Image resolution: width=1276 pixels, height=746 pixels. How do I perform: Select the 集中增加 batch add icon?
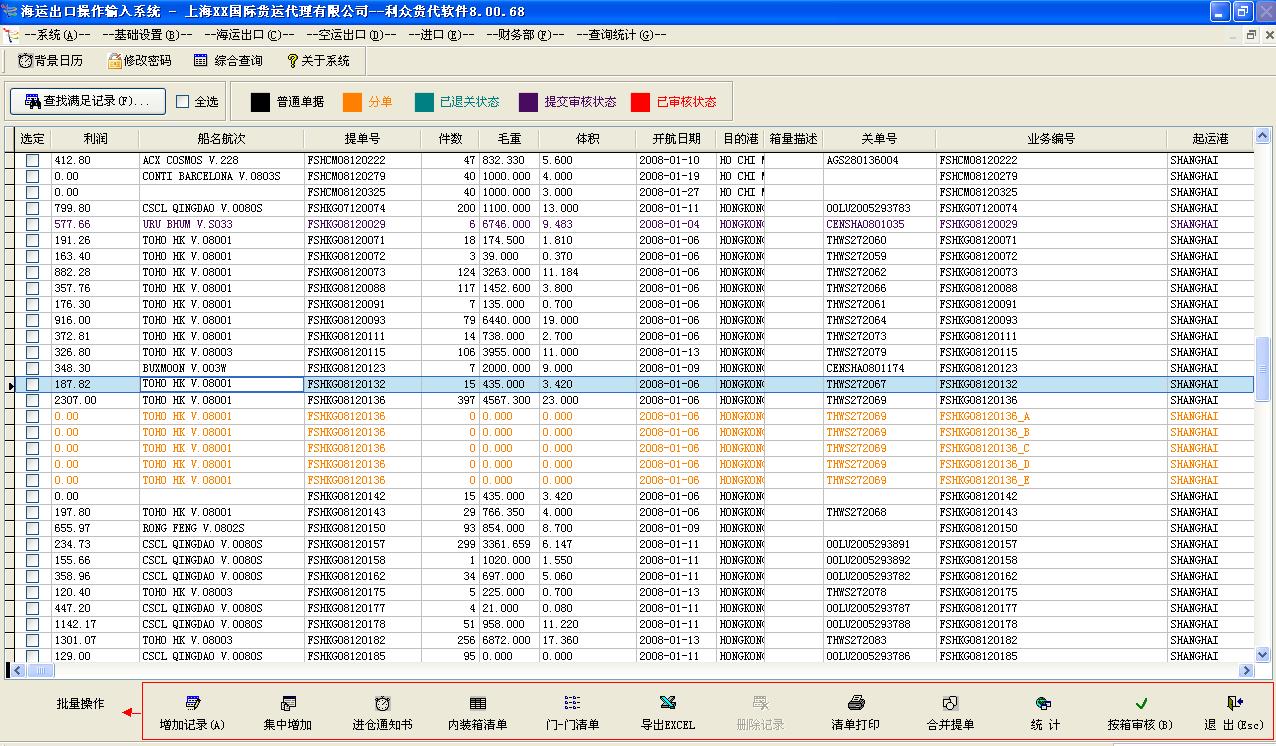288,713
